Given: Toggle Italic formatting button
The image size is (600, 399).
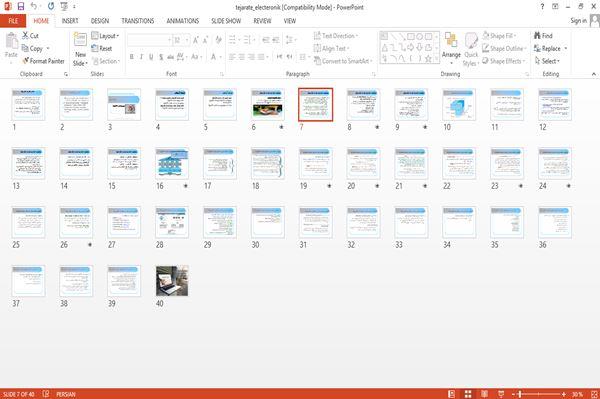Looking at the screenshot, I should (141, 57).
